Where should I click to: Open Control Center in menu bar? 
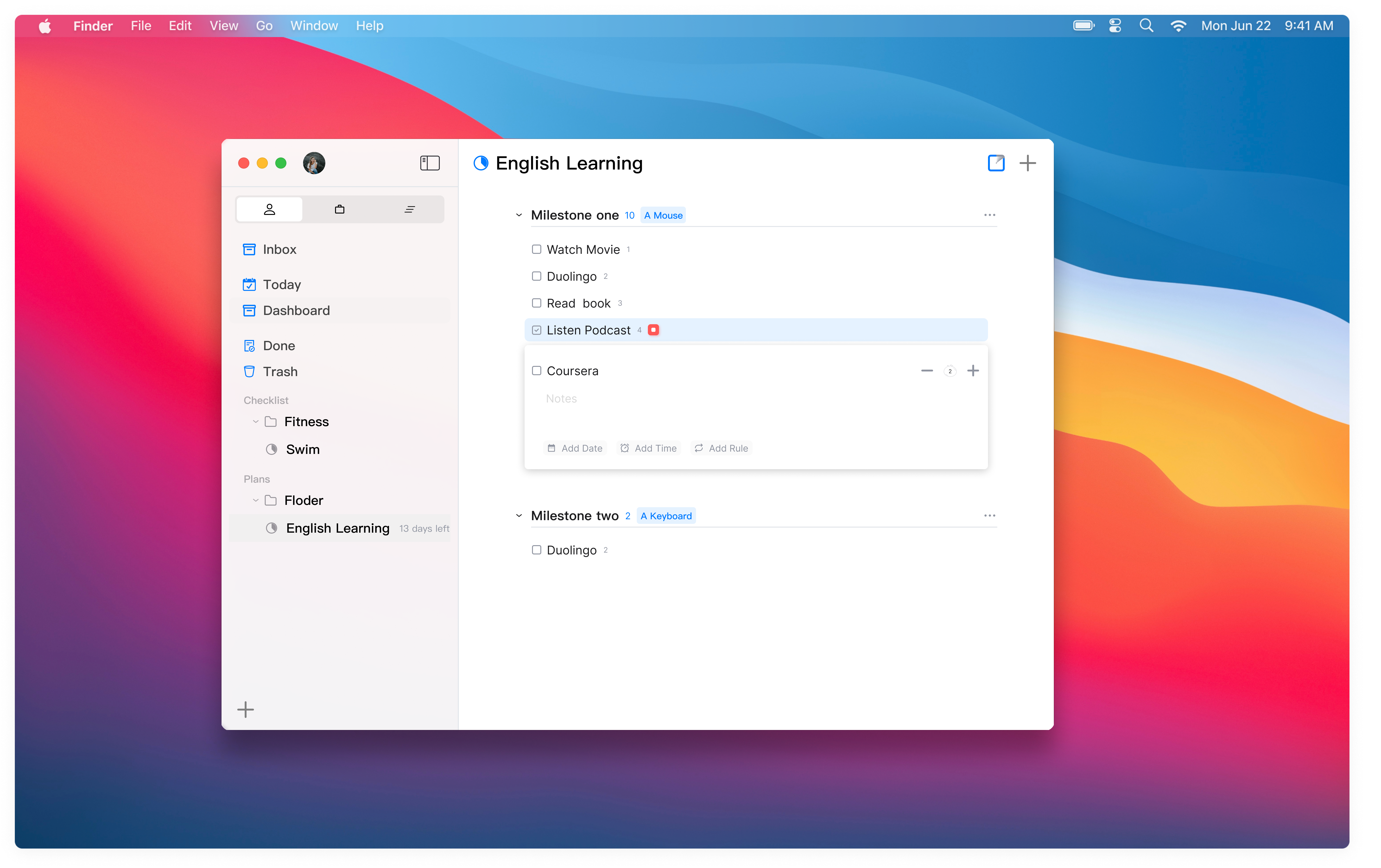(1115, 26)
